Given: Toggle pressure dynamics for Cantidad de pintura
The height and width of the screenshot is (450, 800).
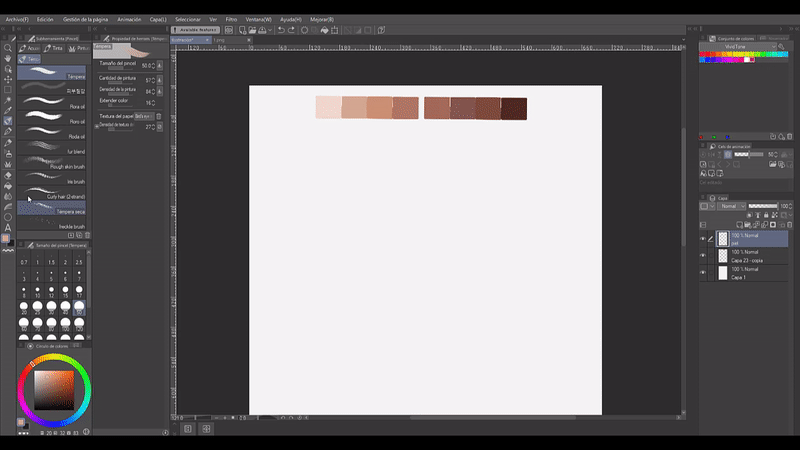Looking at the screenshot, I should click(160, 80).
